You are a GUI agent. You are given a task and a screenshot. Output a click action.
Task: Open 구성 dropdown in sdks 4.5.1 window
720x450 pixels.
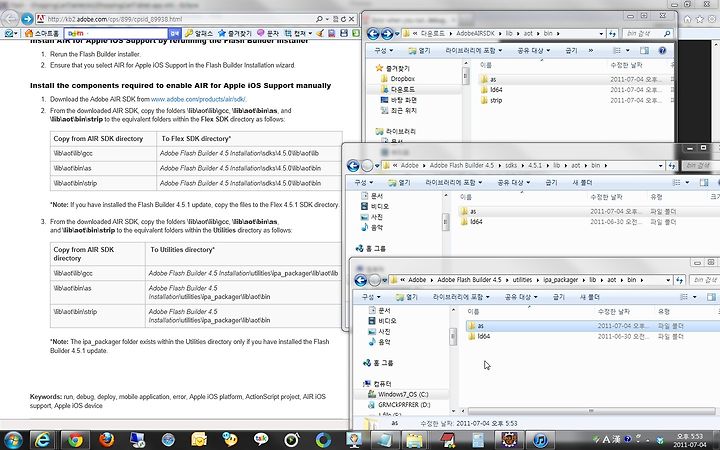363,183
